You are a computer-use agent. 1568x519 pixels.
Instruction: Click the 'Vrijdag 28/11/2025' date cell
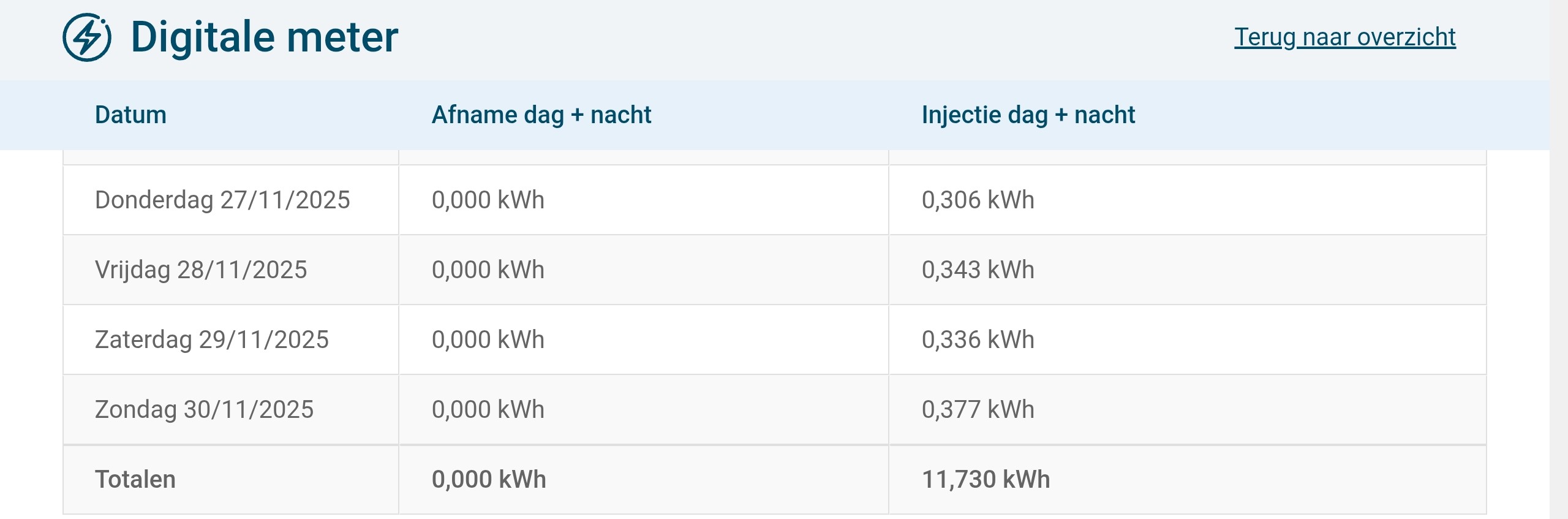pos(201,270)
